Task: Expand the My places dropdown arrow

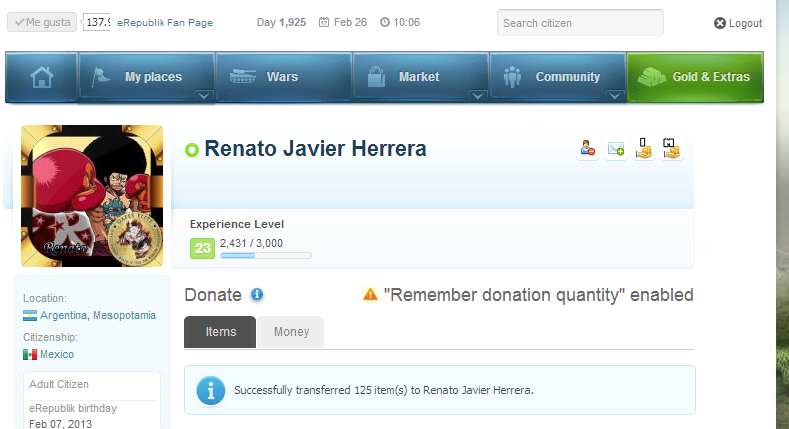Action: (204, 96)
